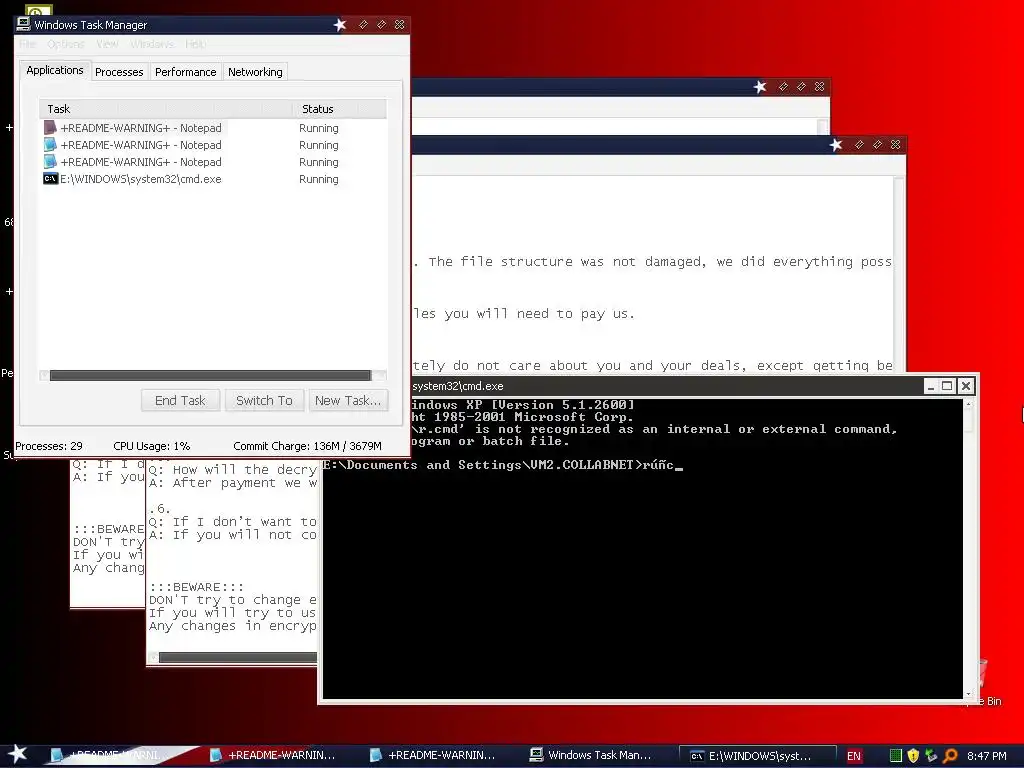Click the cmd command prompt input line
This screenshot has width=1024, height=768.
503,465
